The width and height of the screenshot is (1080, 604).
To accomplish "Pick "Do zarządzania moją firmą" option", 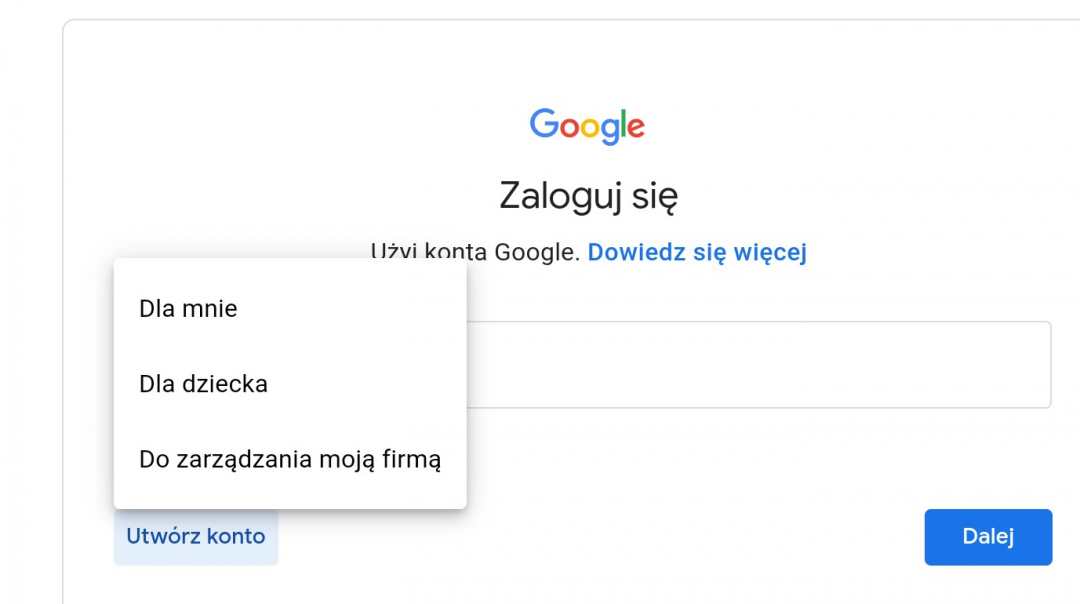I will pyautogui.click(x=290, y=460).
